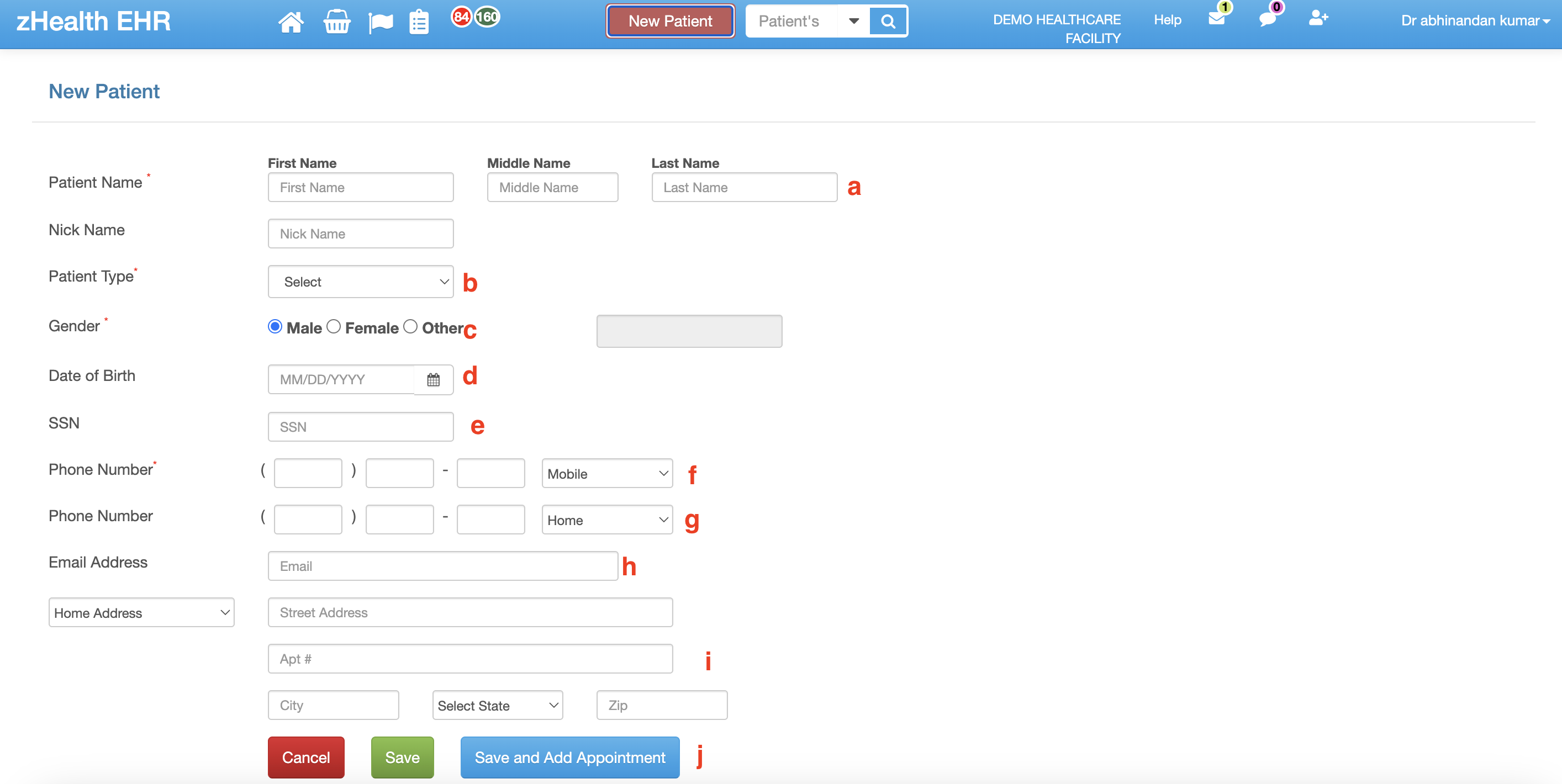Click the date picker calendar icon
Viewport: 1562px width, 784px height.
[x=432, y=379]
